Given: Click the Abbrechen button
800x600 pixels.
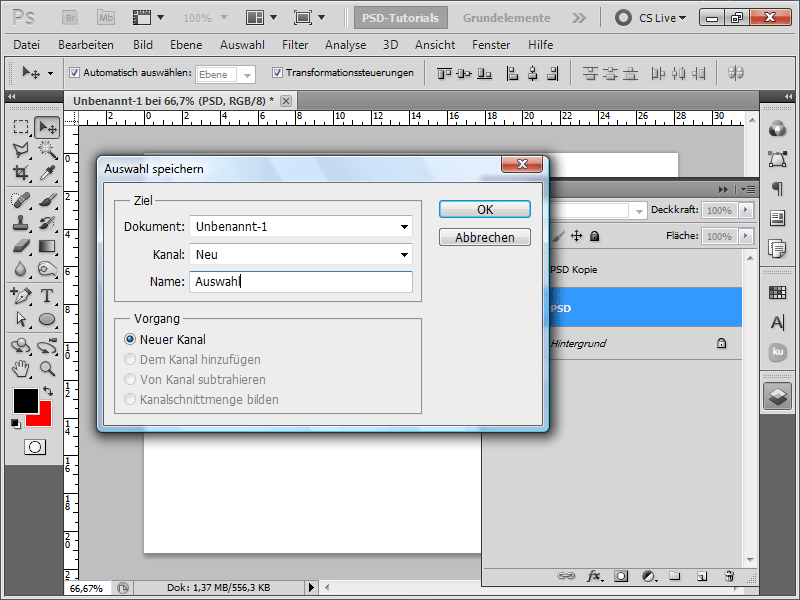Looking at the screenshot, I should pyautogui.click(x=485, y=237).
